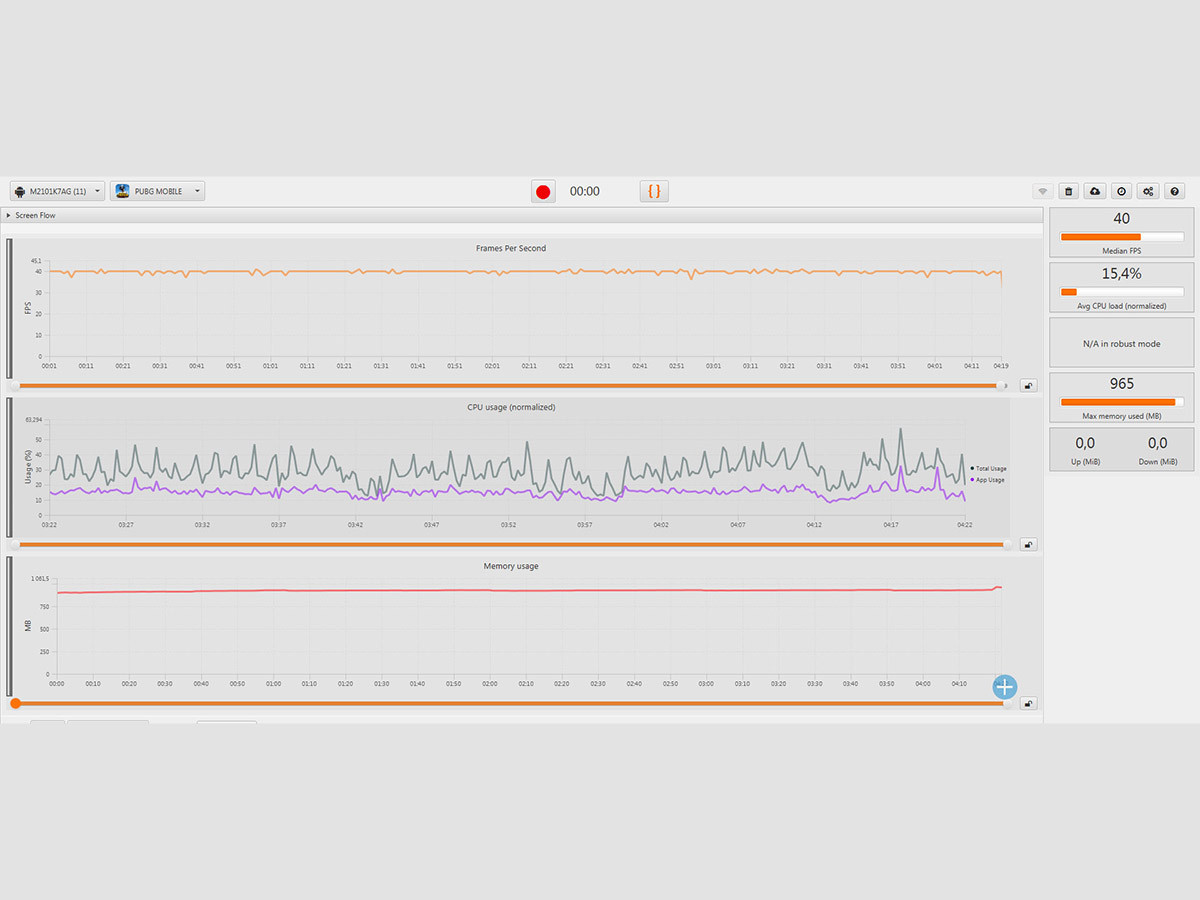Screen dimensions: 1200x900
Task: Click the Memory timeline slider left handle
Action: 15,703
